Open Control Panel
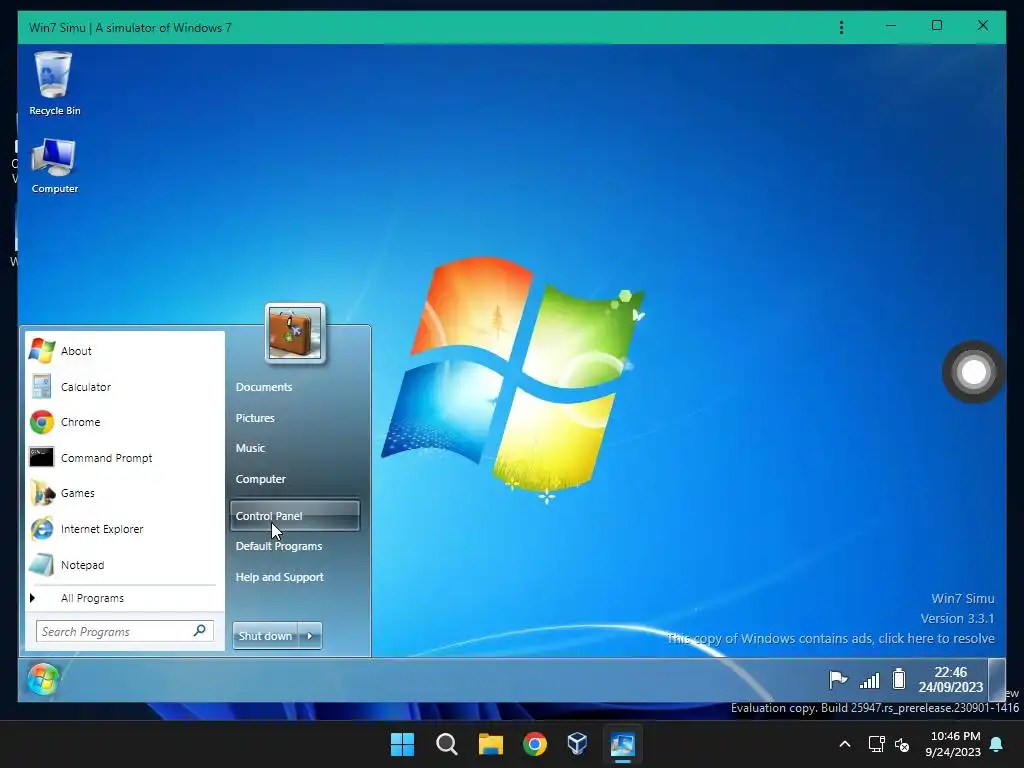The image size is (1024, 768). (x=295, y=516)
